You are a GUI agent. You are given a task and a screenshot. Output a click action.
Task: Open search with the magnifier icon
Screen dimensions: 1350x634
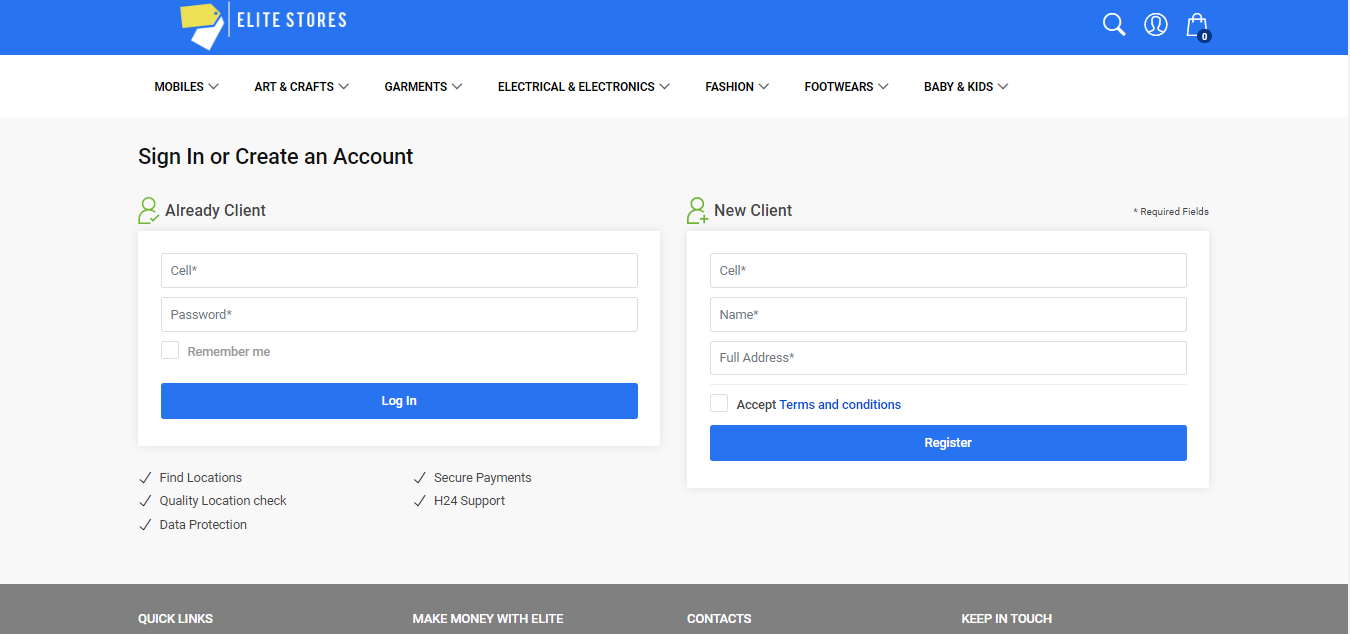coord(1114,24)
